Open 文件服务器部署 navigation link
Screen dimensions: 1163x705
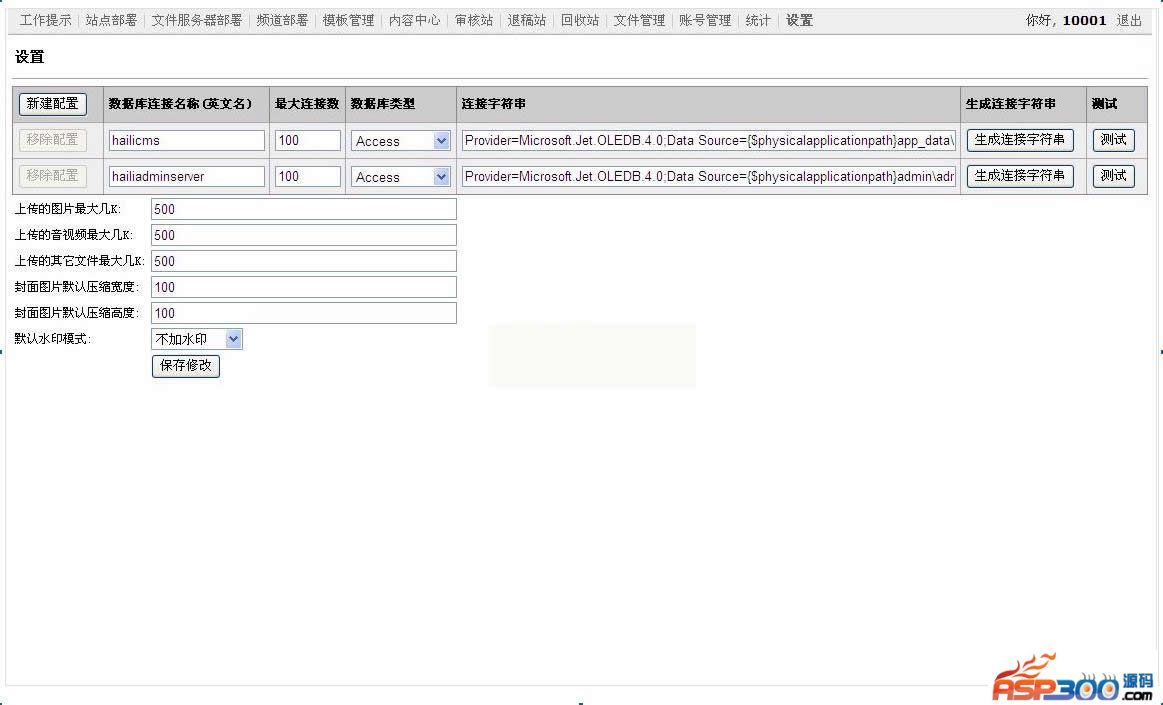tap(197, 21)
